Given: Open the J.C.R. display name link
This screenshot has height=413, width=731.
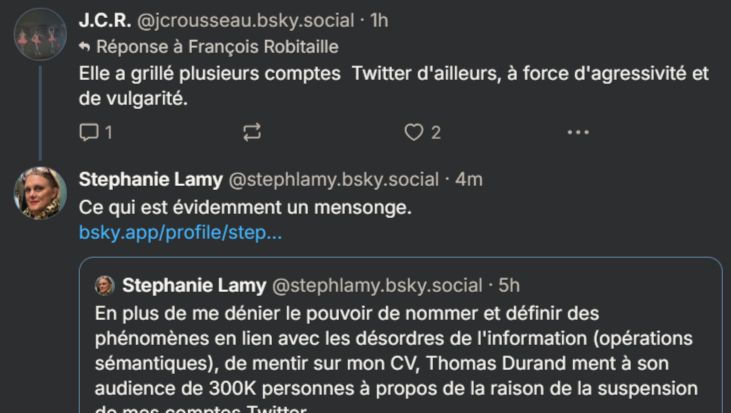Looking at the screenshot, I should [x=105, y=20].
